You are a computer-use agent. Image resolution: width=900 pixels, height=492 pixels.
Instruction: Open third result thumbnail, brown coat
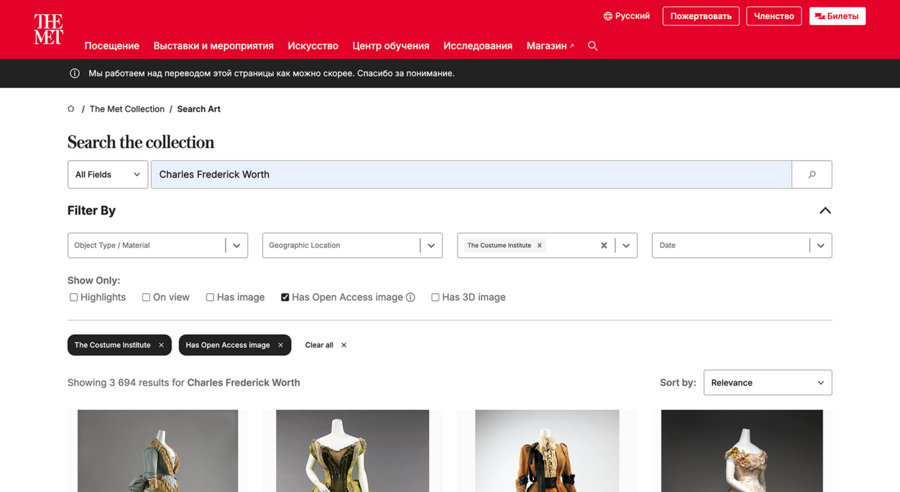[547, 451]
